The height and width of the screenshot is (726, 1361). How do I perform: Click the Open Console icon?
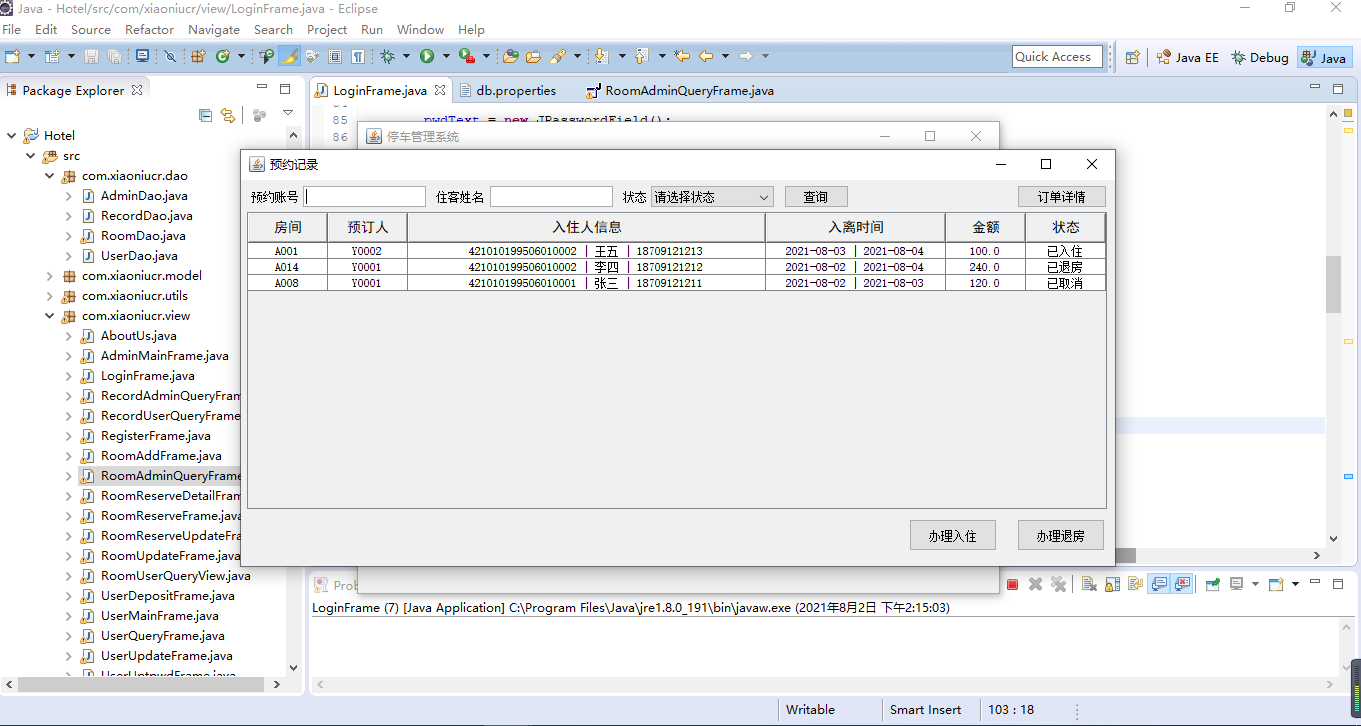pyautogui.click(x=1276, y=584)
